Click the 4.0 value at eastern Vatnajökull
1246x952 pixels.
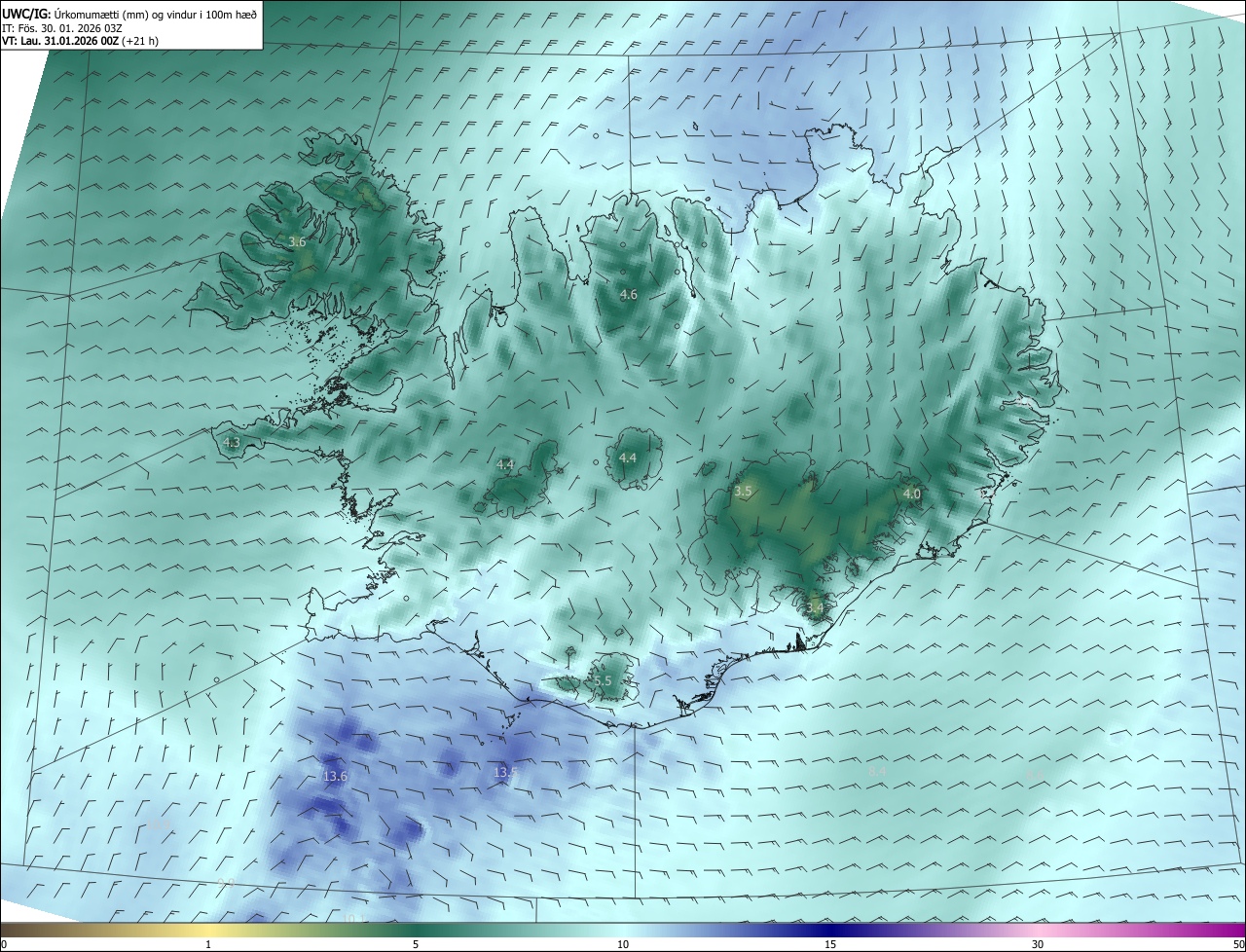pyautogui.click(x=912, y=494)
